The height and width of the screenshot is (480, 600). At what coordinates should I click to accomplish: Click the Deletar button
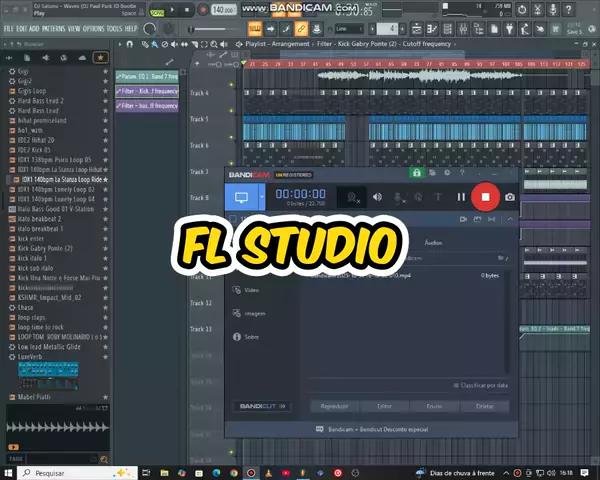coord(484,406)
